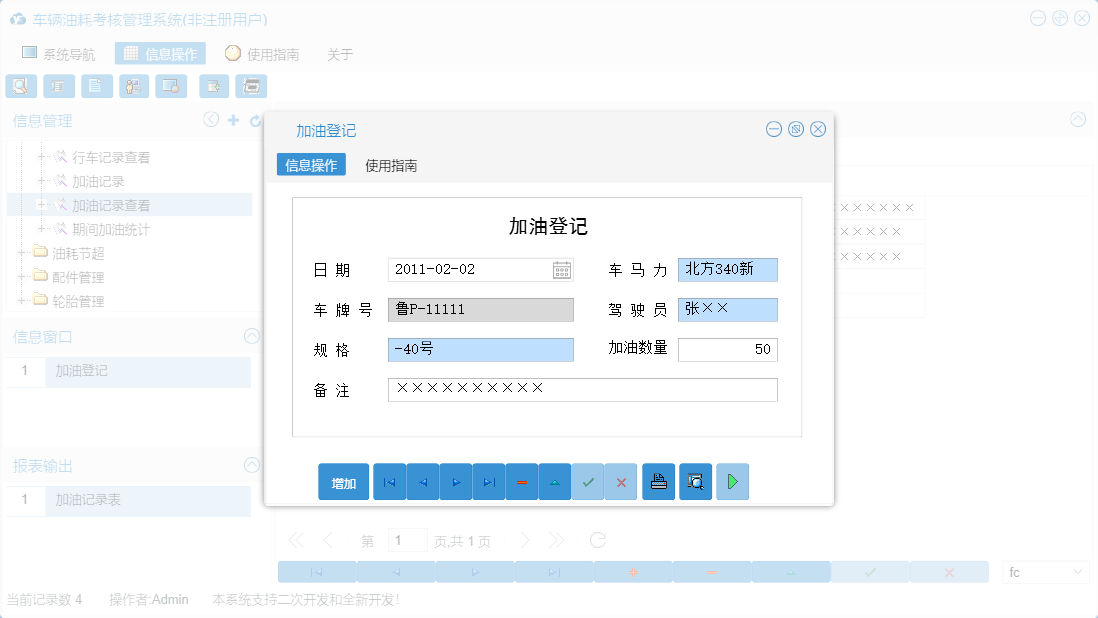Click the 增加 button to add a record
Image resolution: width=1098 pixels, height=618 pixels.
click(343, 481)
